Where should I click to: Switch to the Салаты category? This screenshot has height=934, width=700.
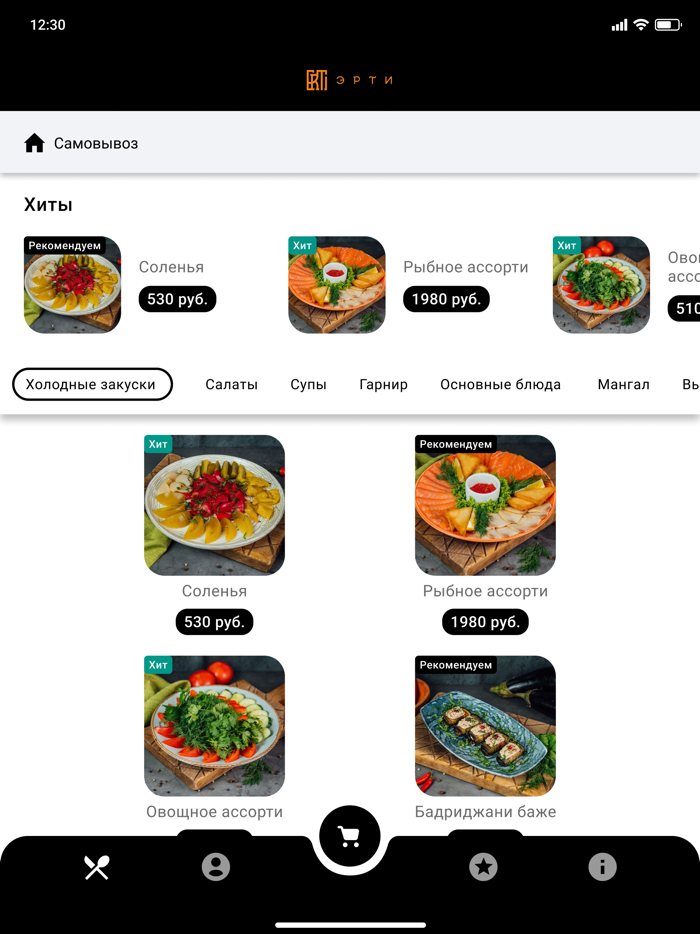[x=231, y=384]
